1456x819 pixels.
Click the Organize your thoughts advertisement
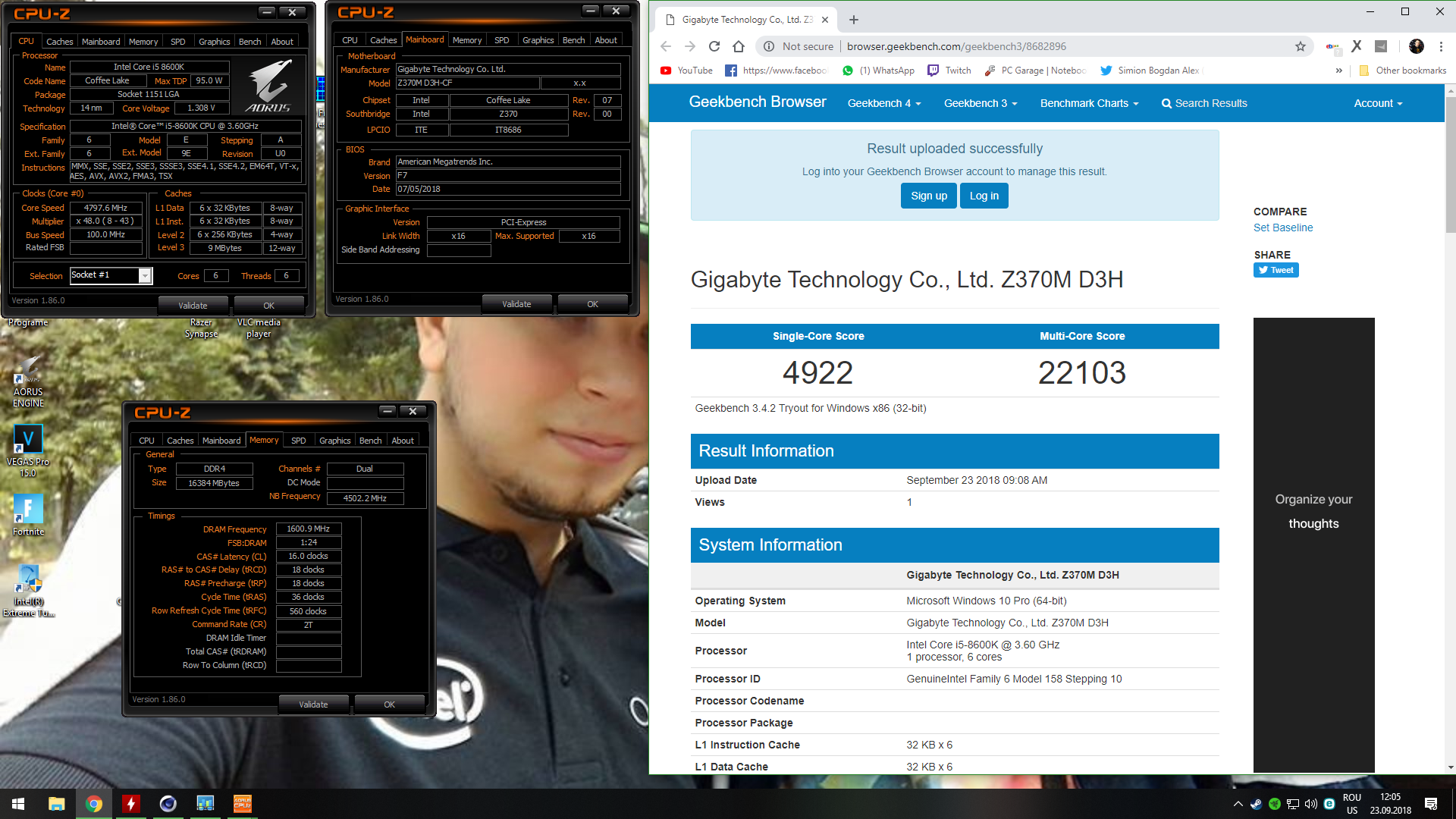point(1313,544)
